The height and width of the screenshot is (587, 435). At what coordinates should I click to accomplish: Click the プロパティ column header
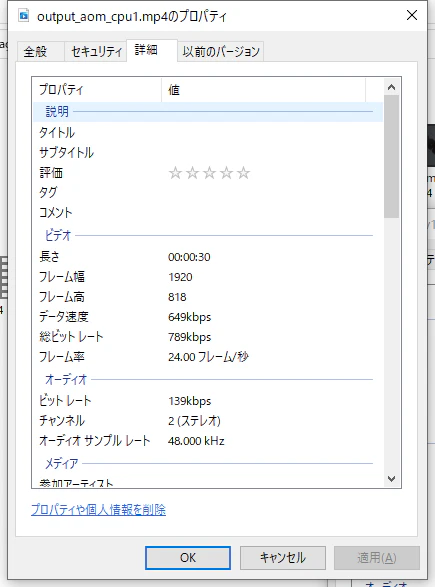click(97, 90)
